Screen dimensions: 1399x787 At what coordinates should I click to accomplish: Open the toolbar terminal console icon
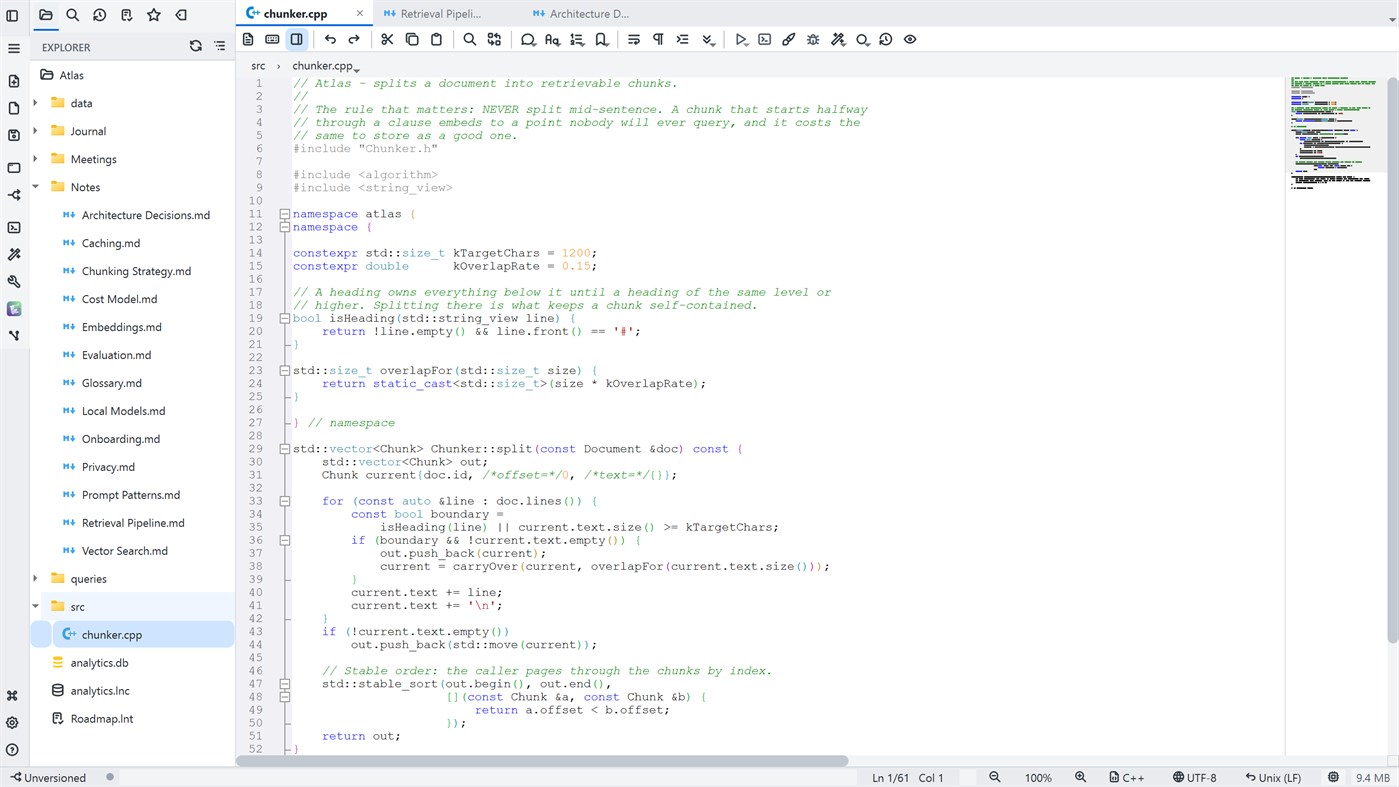(x=765, y=39)
